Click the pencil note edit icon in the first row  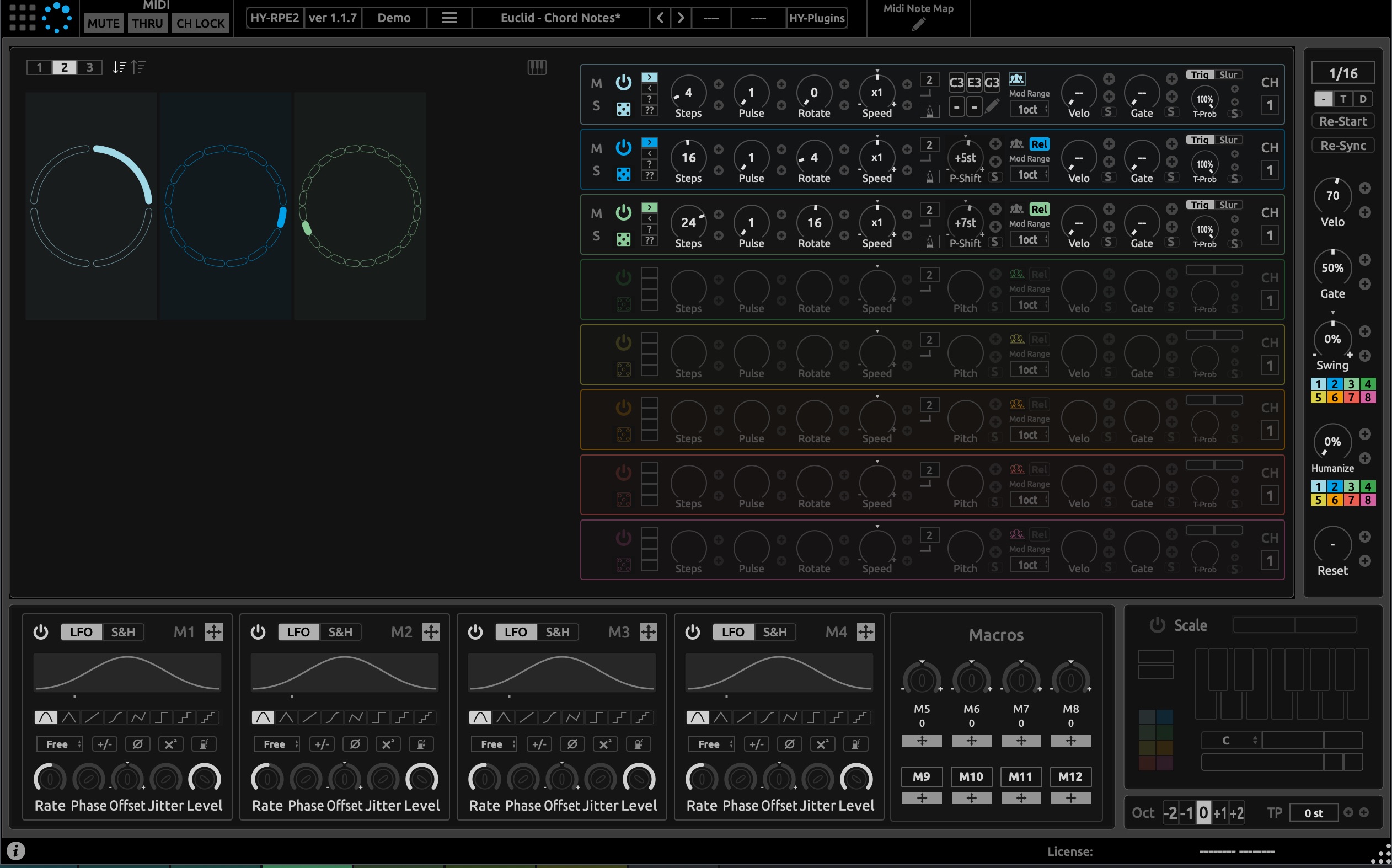[992, 107]
